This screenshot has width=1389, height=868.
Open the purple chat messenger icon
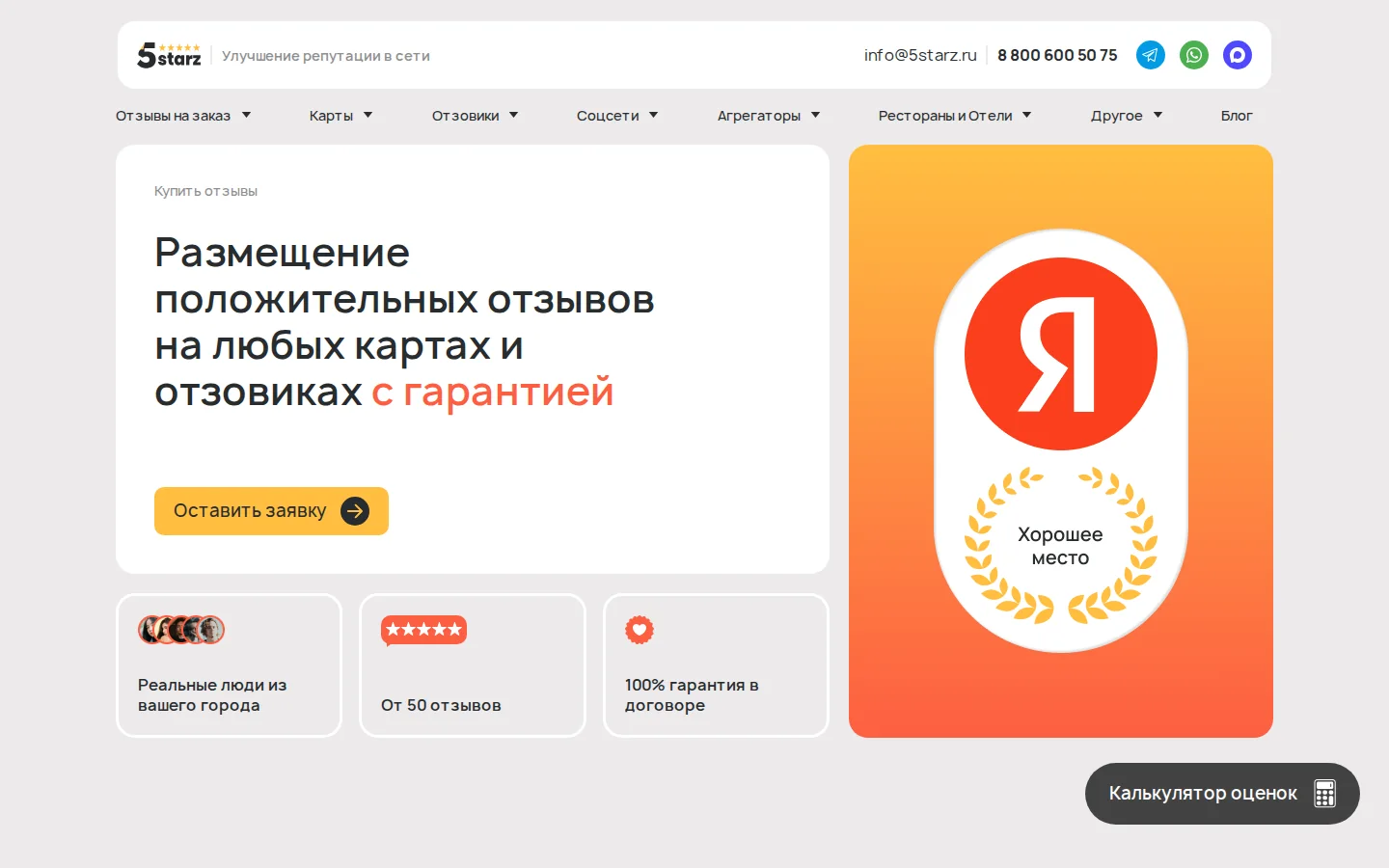click(1237, 55)
